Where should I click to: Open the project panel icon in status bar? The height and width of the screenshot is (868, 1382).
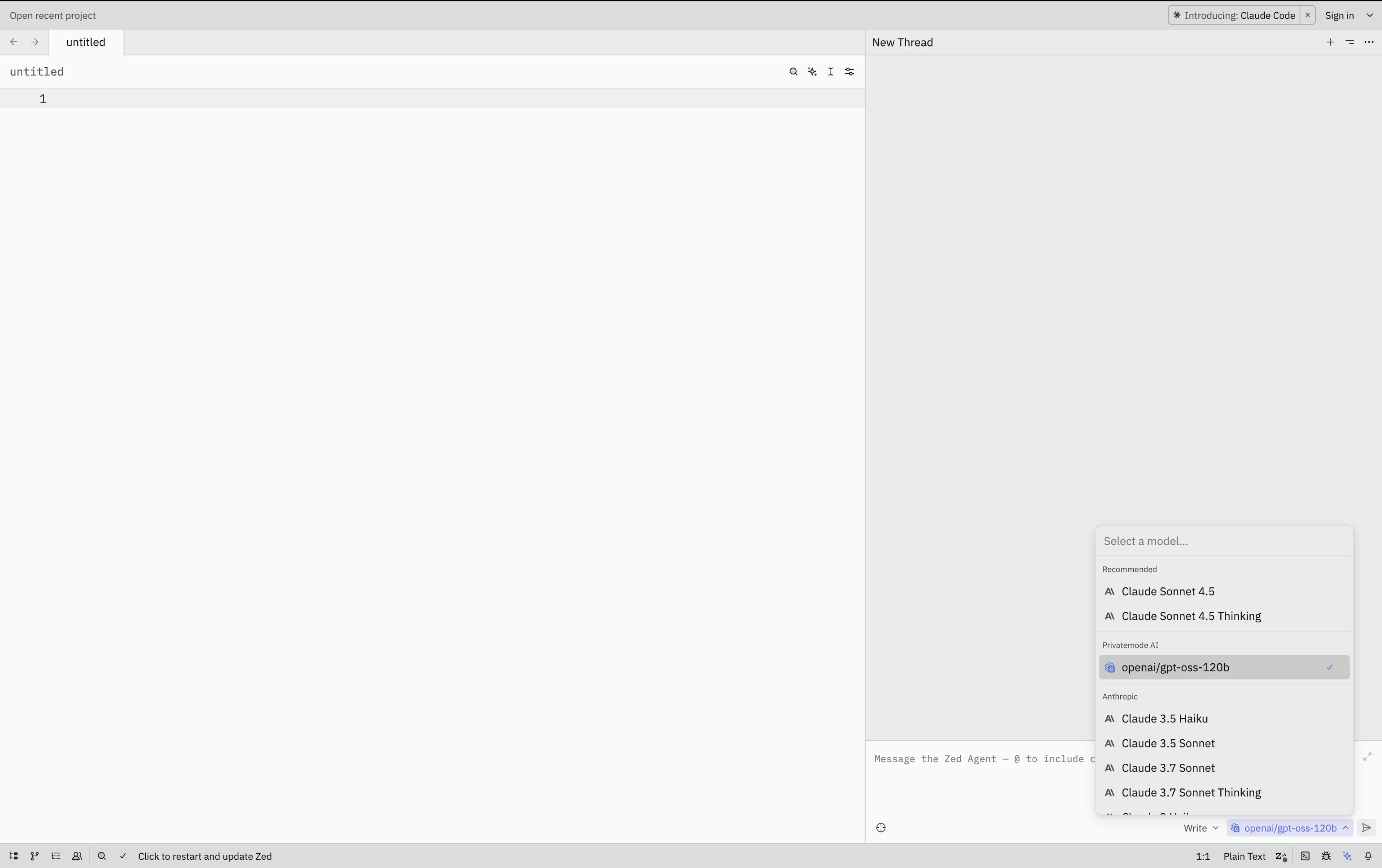(x=13, y=856)
